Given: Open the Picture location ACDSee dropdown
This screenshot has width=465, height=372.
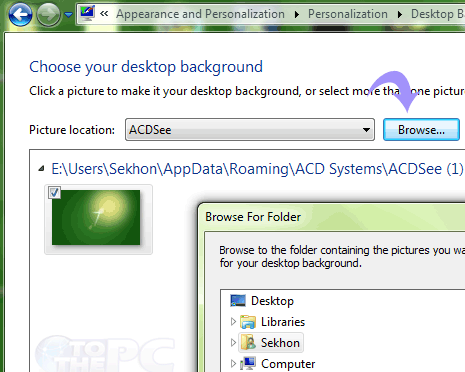Looking at the screenshot, I should 250,130.
